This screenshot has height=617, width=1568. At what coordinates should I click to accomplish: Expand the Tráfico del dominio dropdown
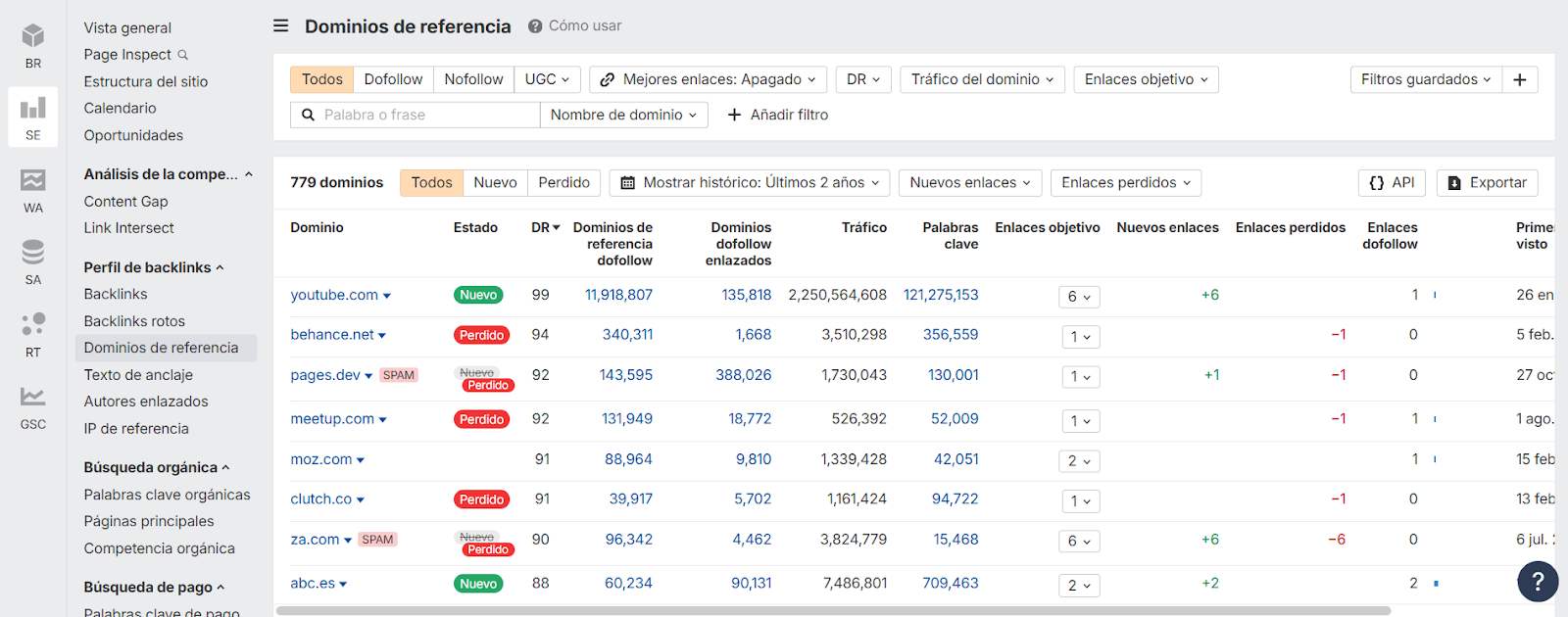tap(982, 79)
